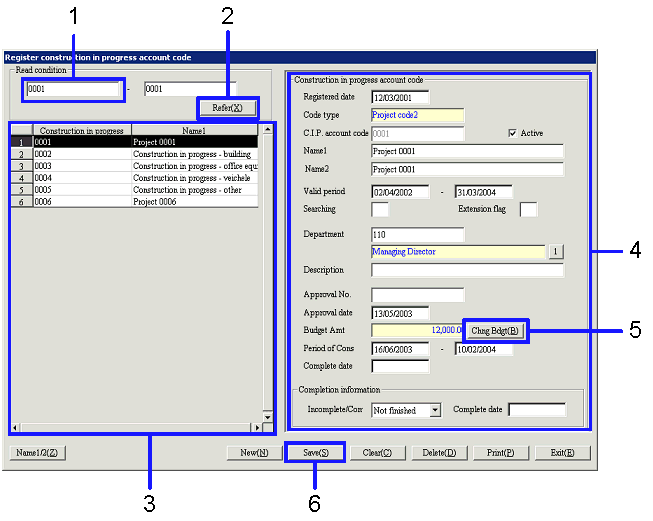
Task: Click the Searching box
Action: (x=380, y=209)
